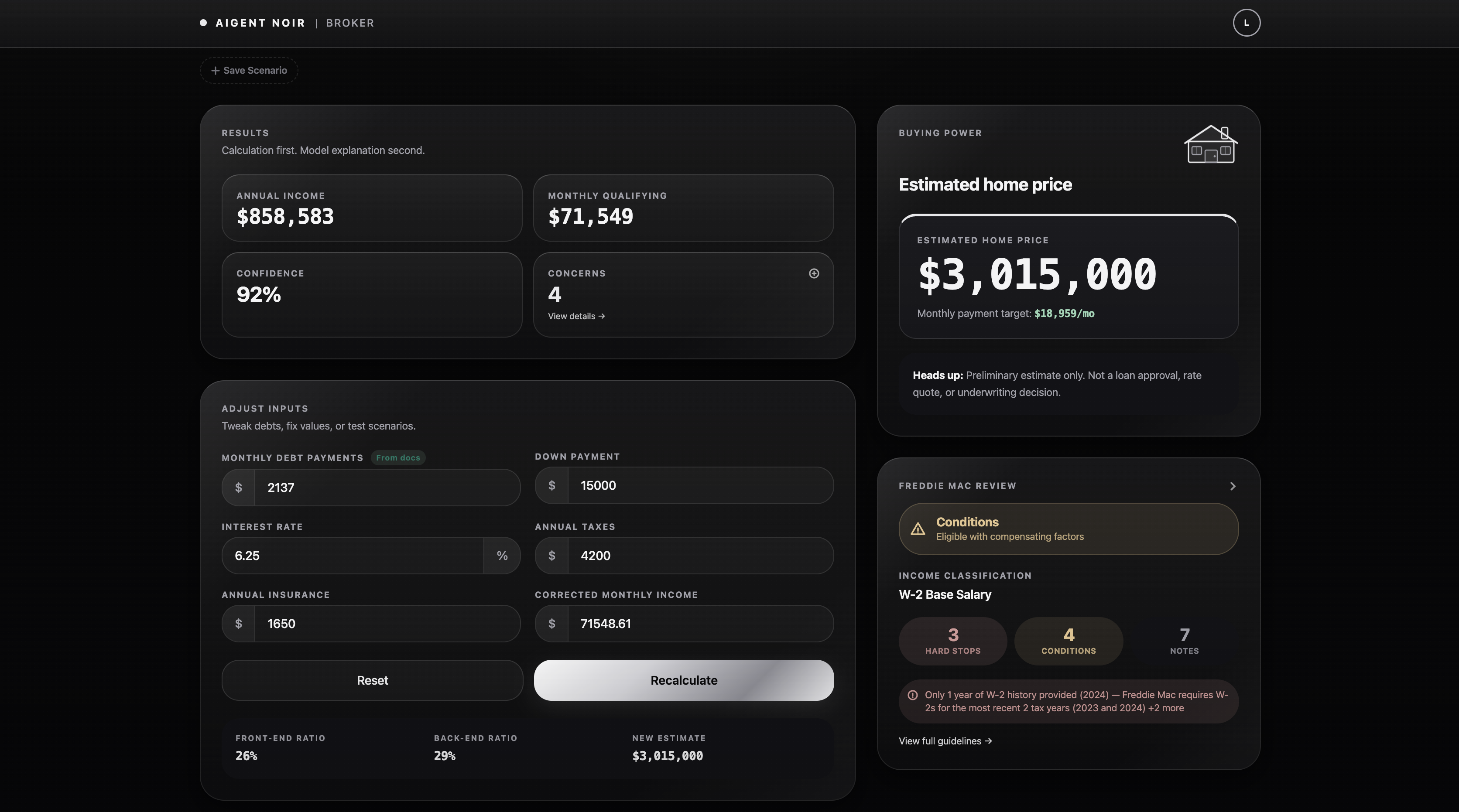Click the AIGENT NOIR logo dot

pyautogui.click(x=203, y=22)
